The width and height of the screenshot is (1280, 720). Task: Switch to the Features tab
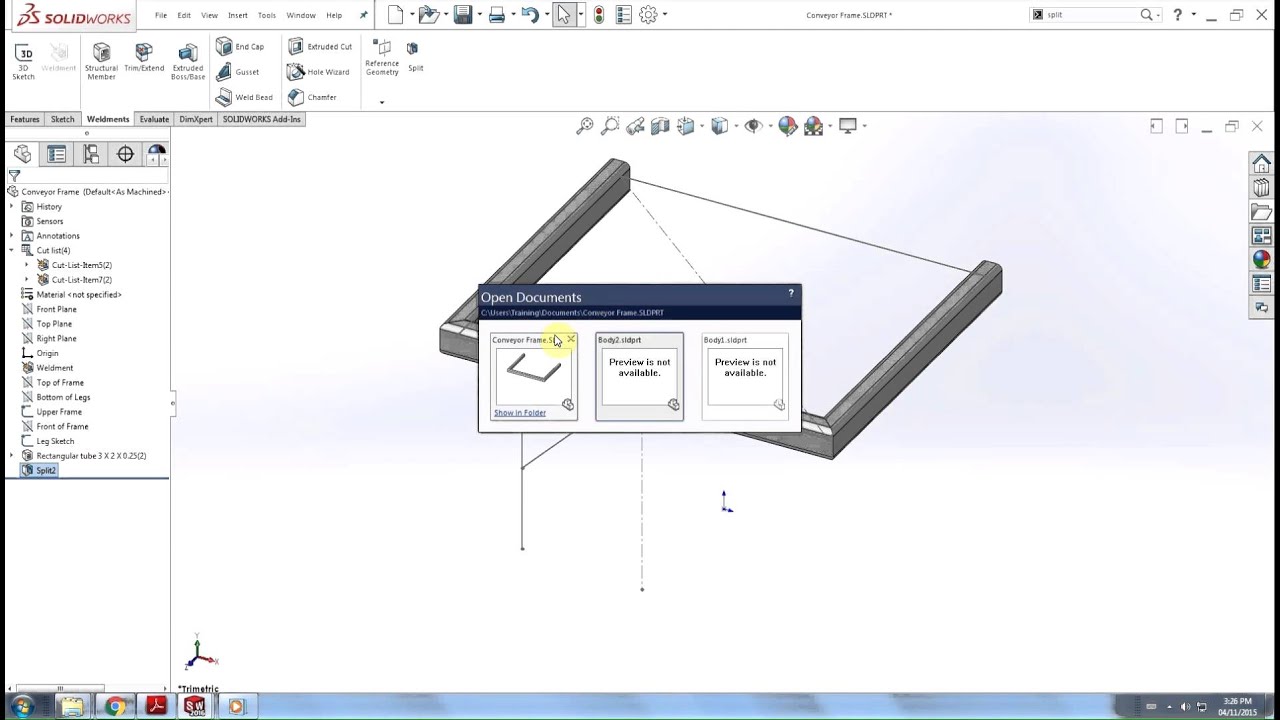pyautogui.click(x=25, y=119)
